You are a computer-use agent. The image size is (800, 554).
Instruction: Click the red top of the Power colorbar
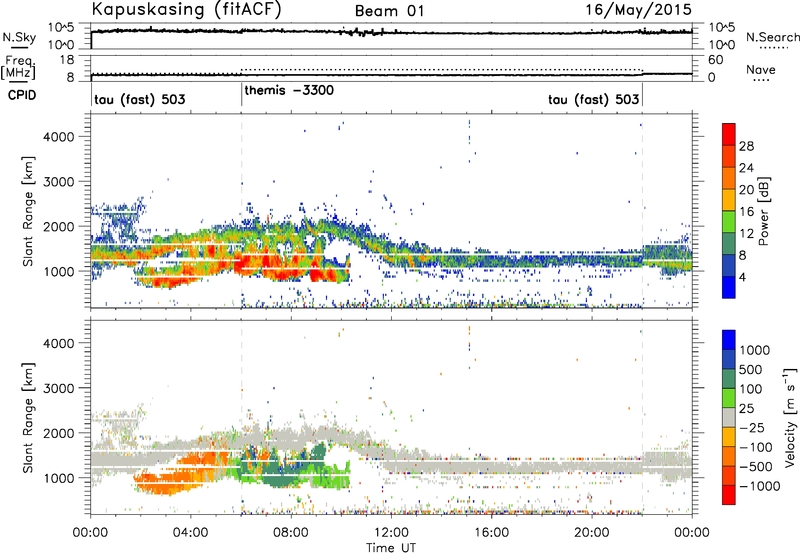click(x=729, y=134)
